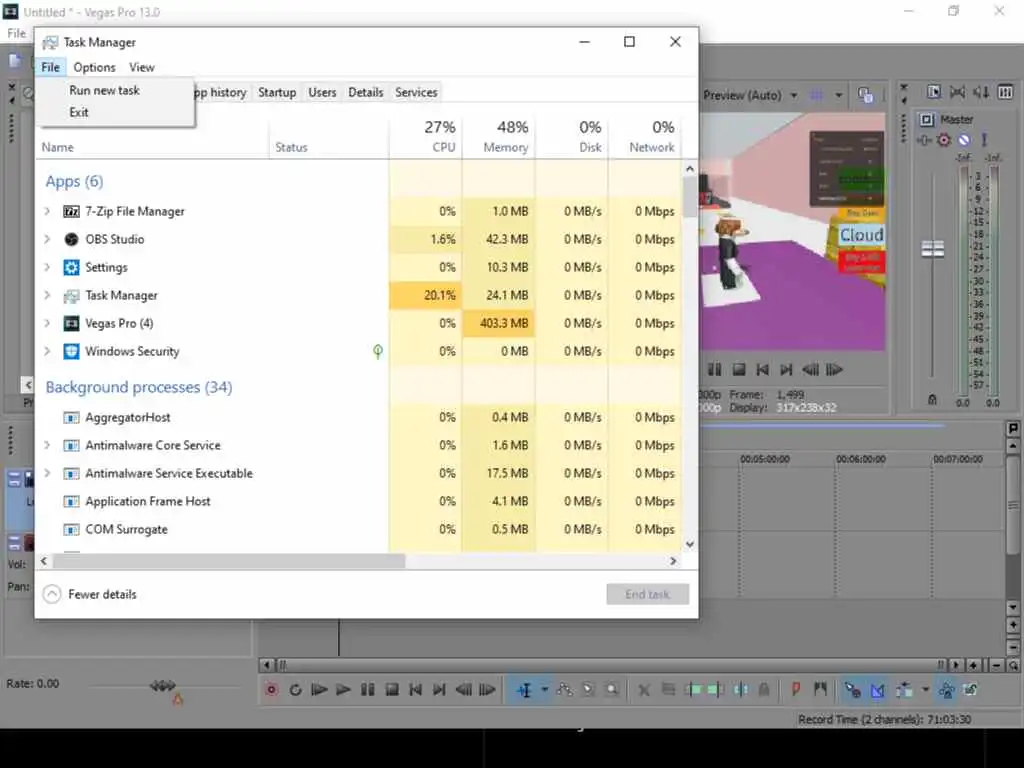Click the overlays grid icon in preview
Image resolution: width=1024 pixels, height=768 pixels.
point(816,95)
